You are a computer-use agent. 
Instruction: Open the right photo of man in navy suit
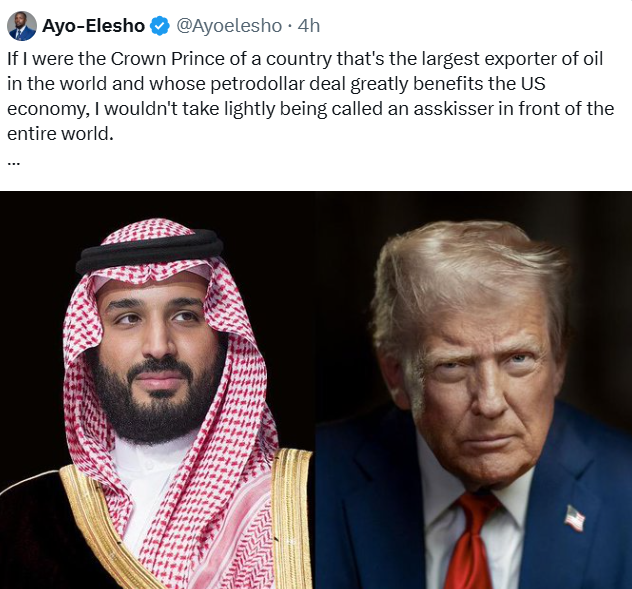(474, 390)
